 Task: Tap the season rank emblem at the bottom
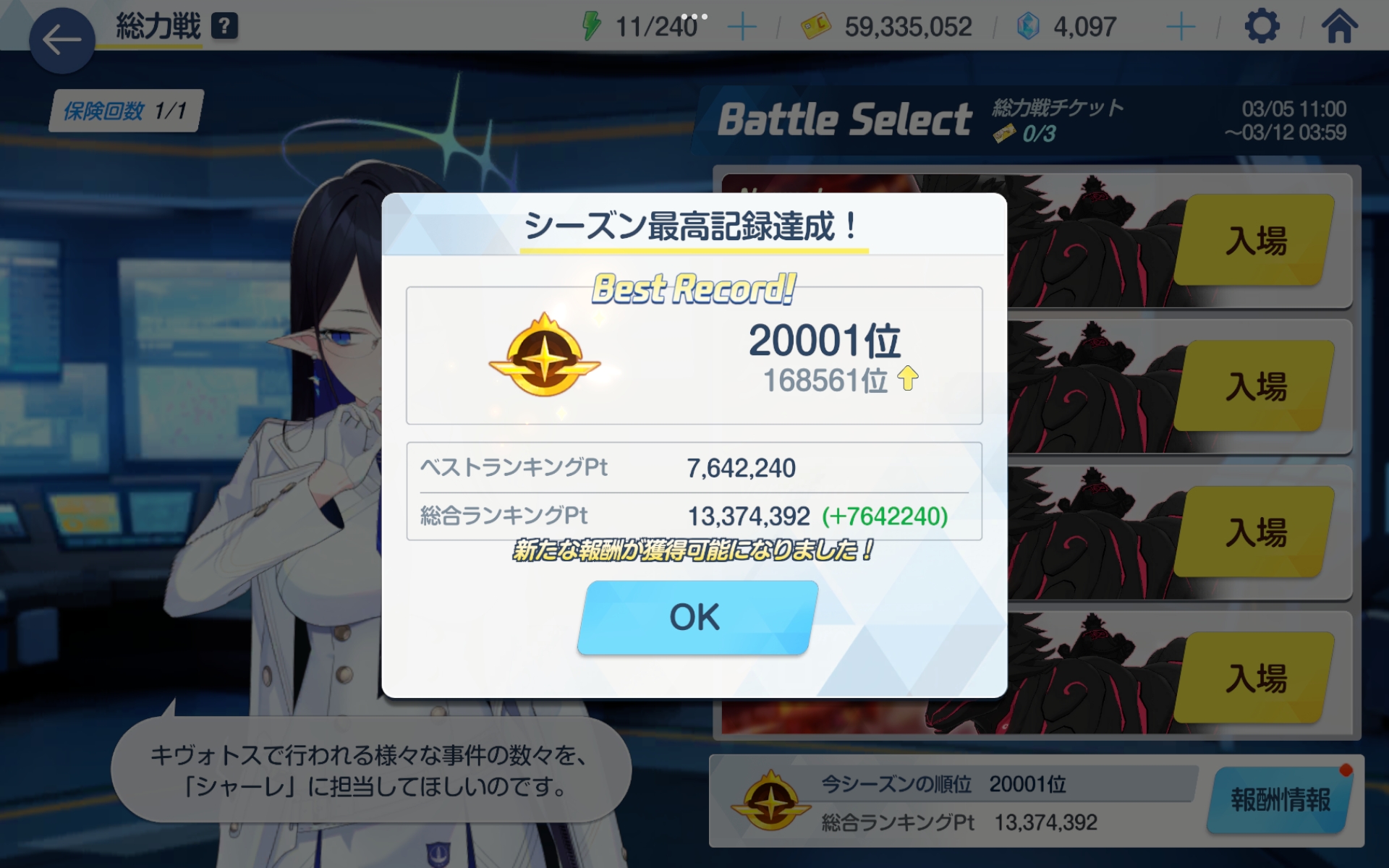[771, 801]
